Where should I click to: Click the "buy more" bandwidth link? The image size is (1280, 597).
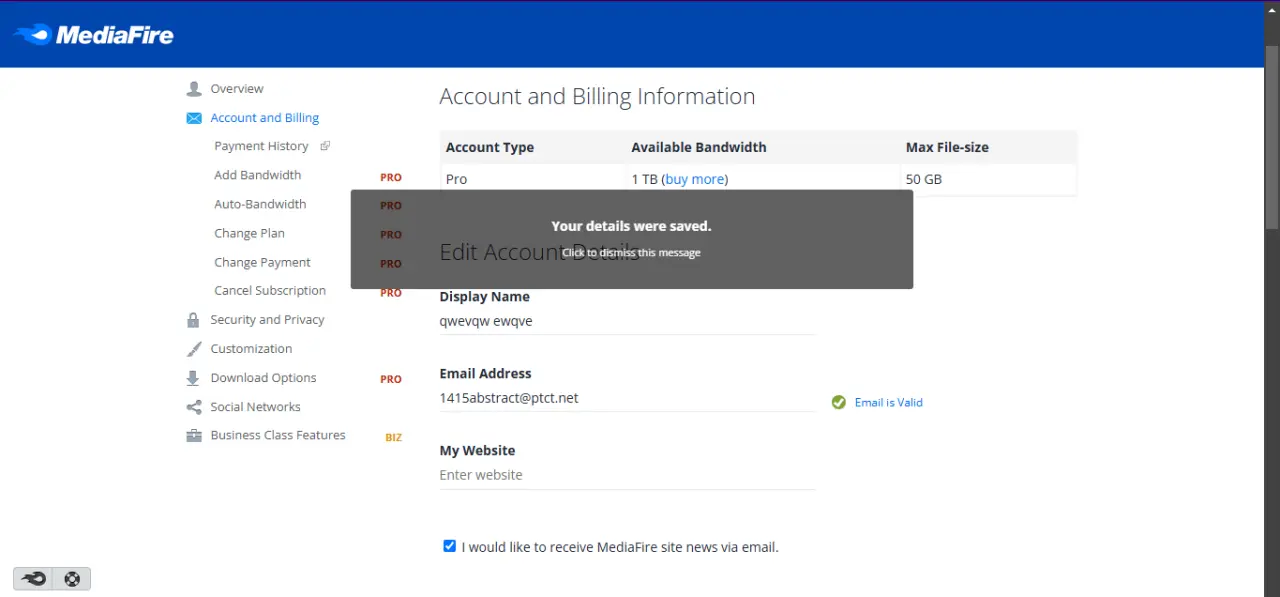(x=694, y=179)
